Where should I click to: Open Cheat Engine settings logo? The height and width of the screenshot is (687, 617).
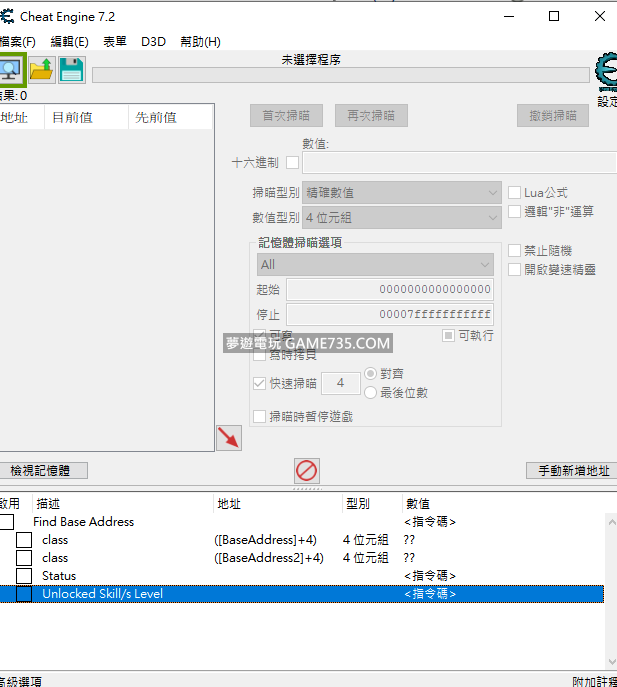click(606, 72)
